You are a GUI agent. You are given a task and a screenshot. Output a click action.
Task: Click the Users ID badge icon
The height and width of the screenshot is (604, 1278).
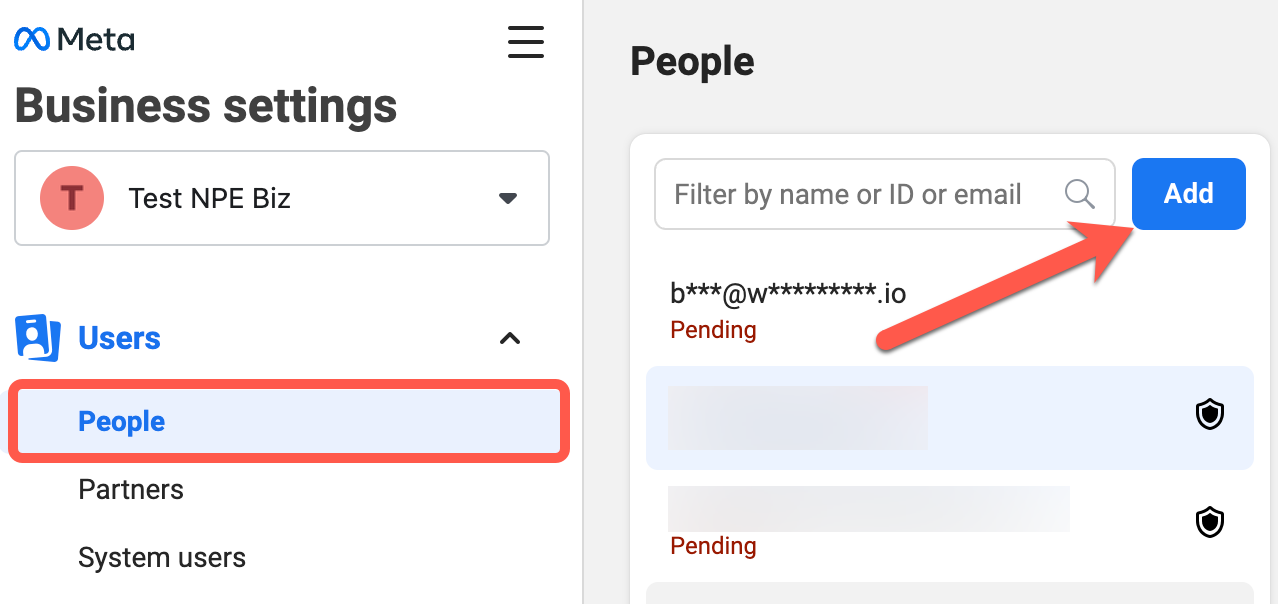32,338
